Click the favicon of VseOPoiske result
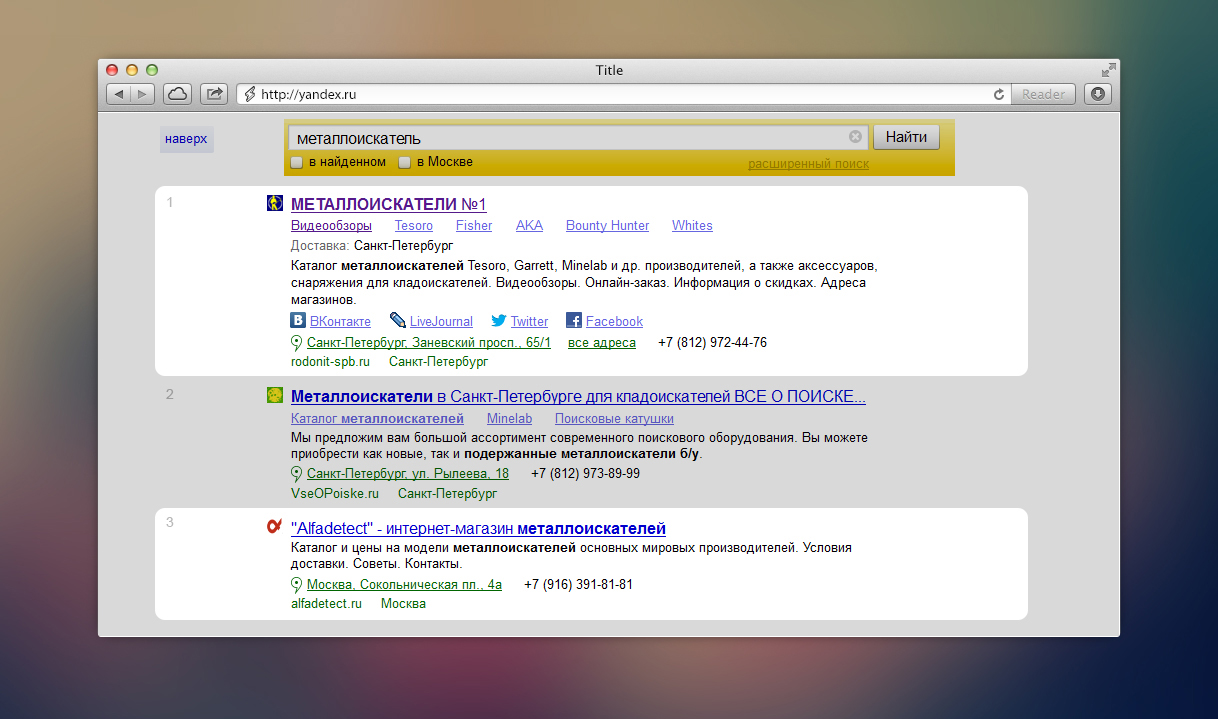The height and width of the screenshot is (719, 1218). pyautogui.click(x=275, y=396)
